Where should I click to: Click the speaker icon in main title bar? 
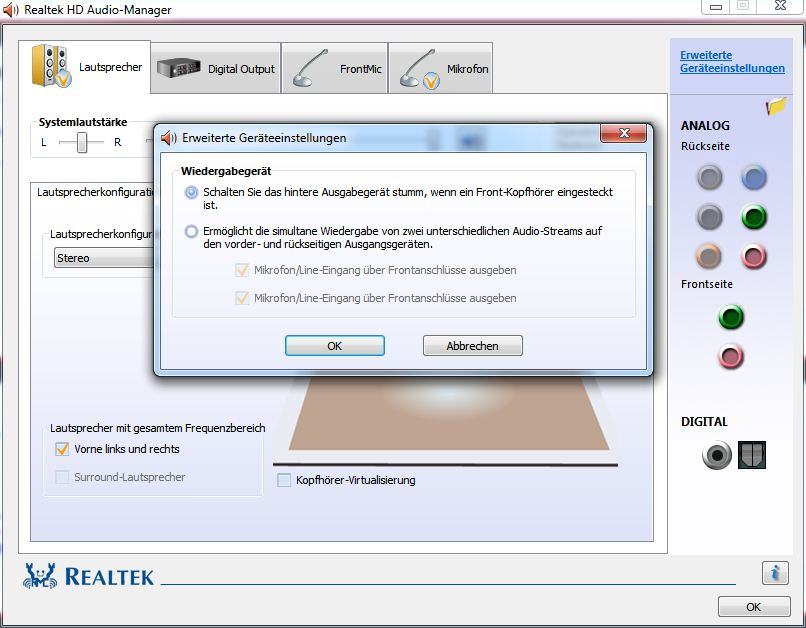point(10,10)
